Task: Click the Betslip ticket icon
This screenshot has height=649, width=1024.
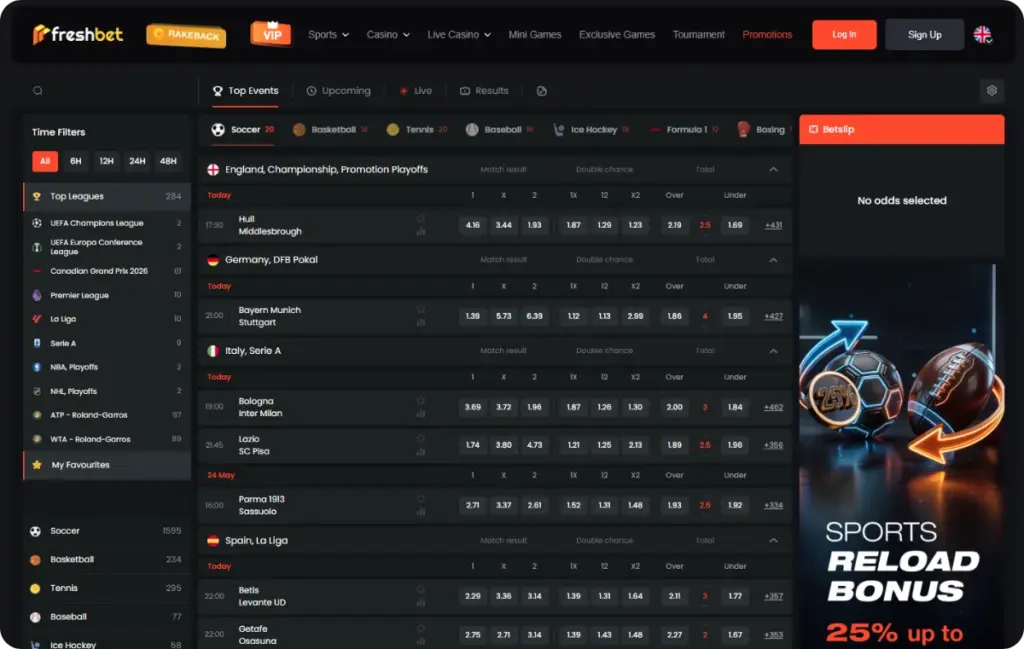Action: click(x=813, y=129)
